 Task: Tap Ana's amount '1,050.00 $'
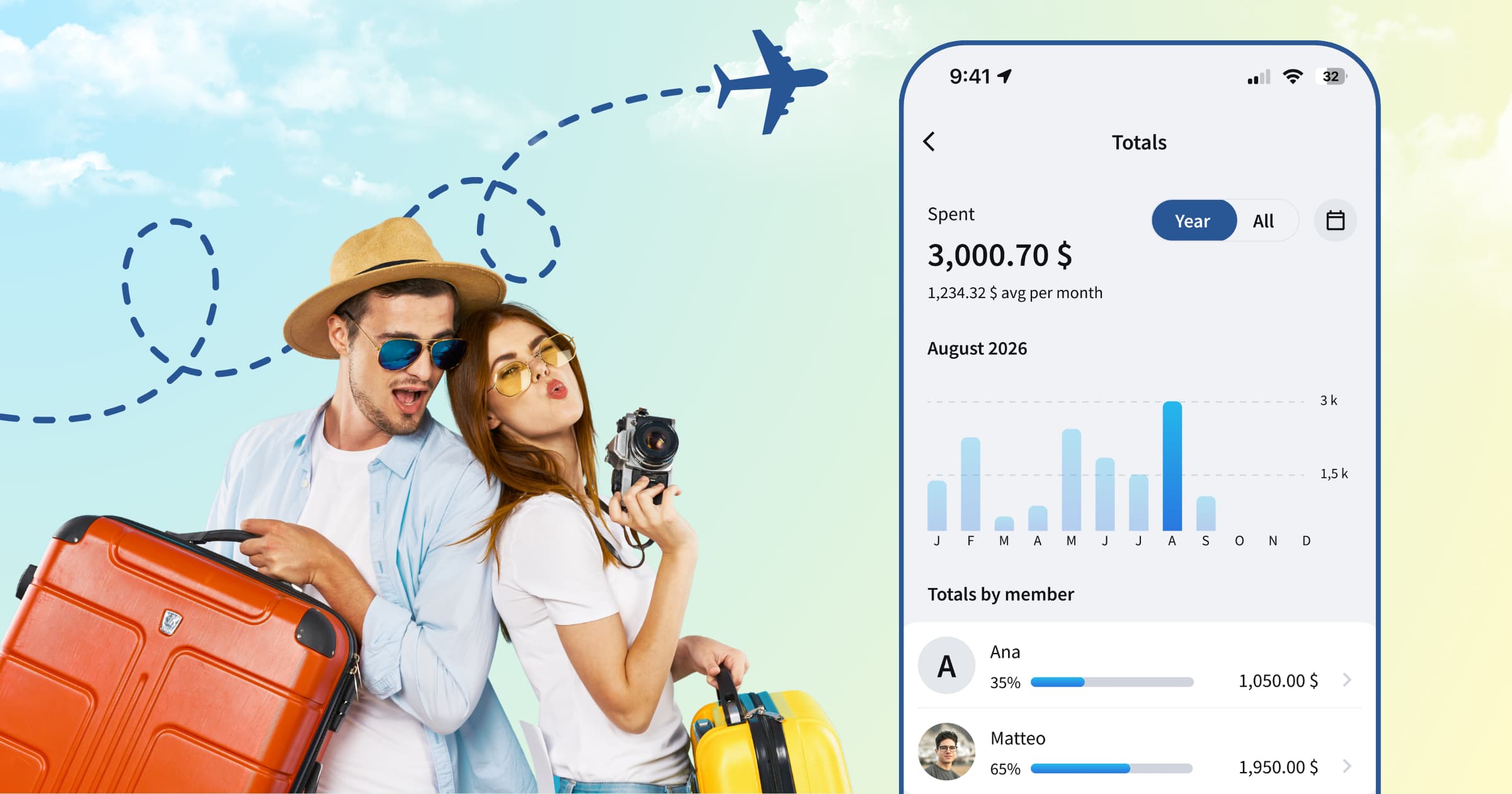tap(1278, 681)
